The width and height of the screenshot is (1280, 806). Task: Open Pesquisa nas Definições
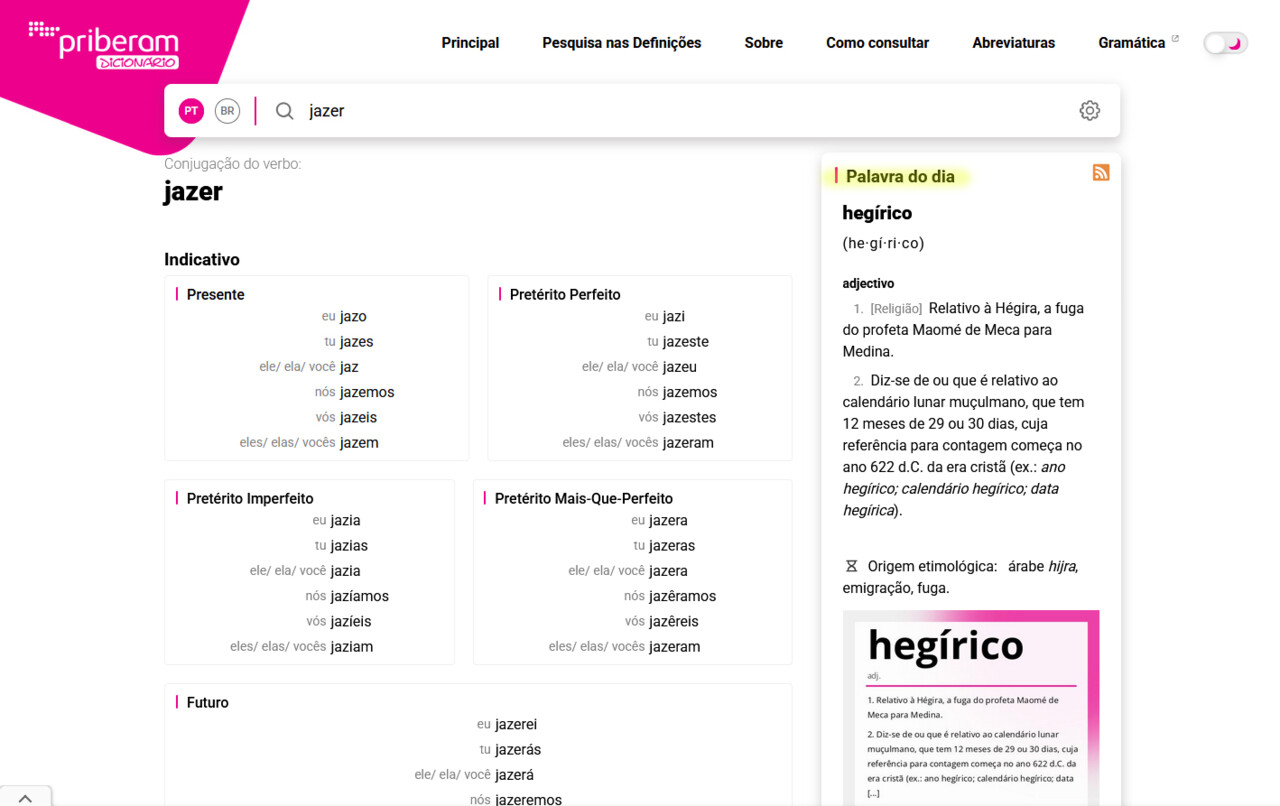click(x=621, y=43)
